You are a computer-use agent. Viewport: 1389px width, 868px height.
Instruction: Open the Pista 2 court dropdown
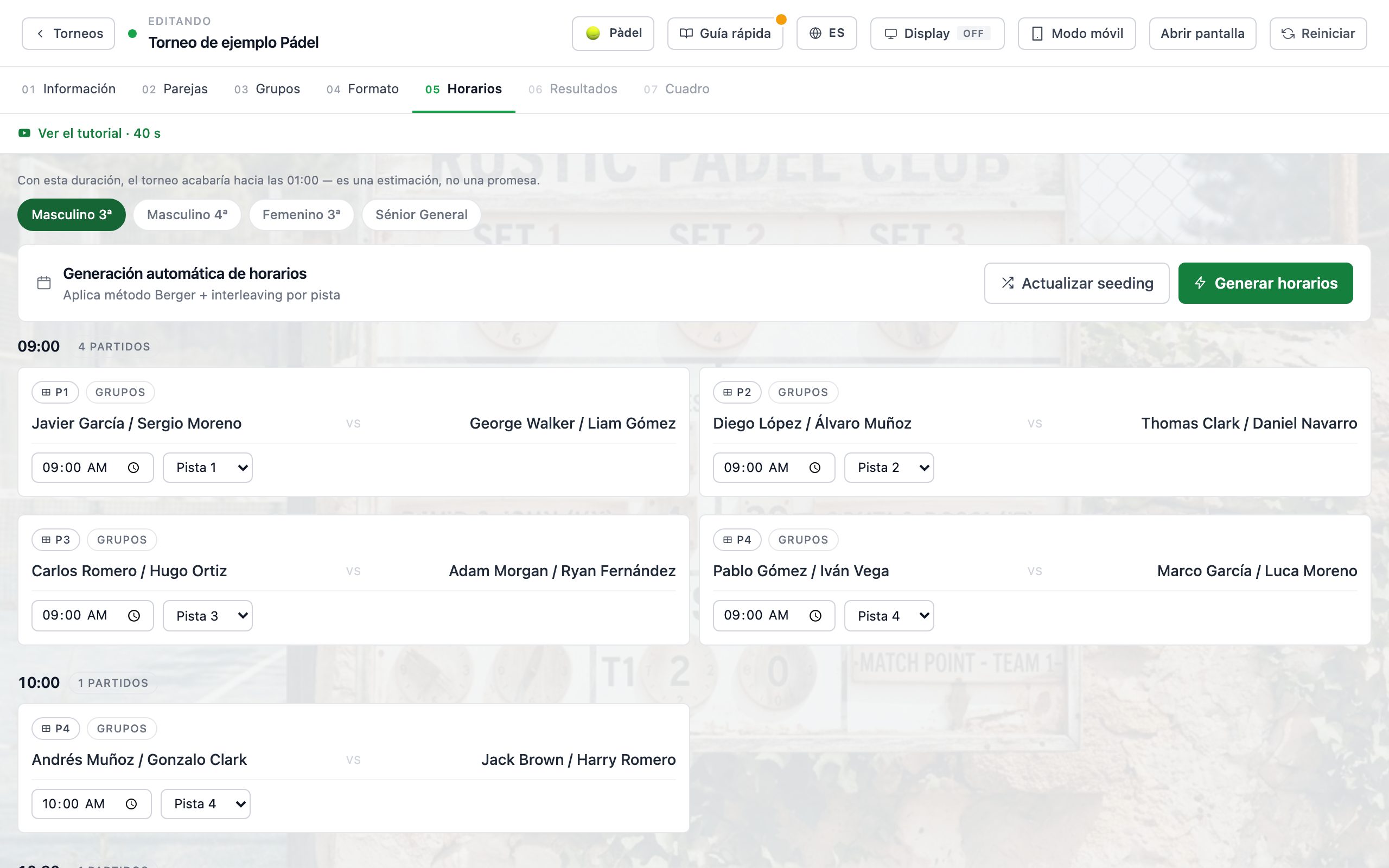pyautogui.click(x=889, y=468)
